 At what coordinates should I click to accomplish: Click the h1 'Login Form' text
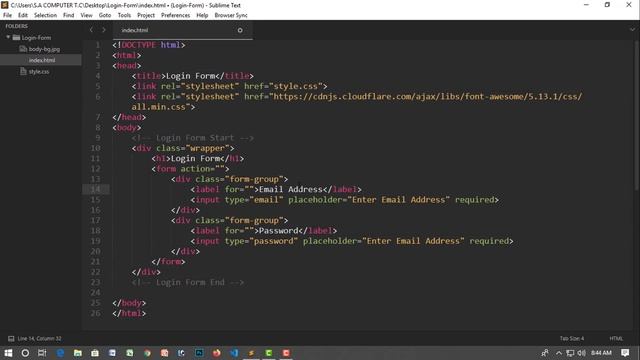(x=195, y=158)
